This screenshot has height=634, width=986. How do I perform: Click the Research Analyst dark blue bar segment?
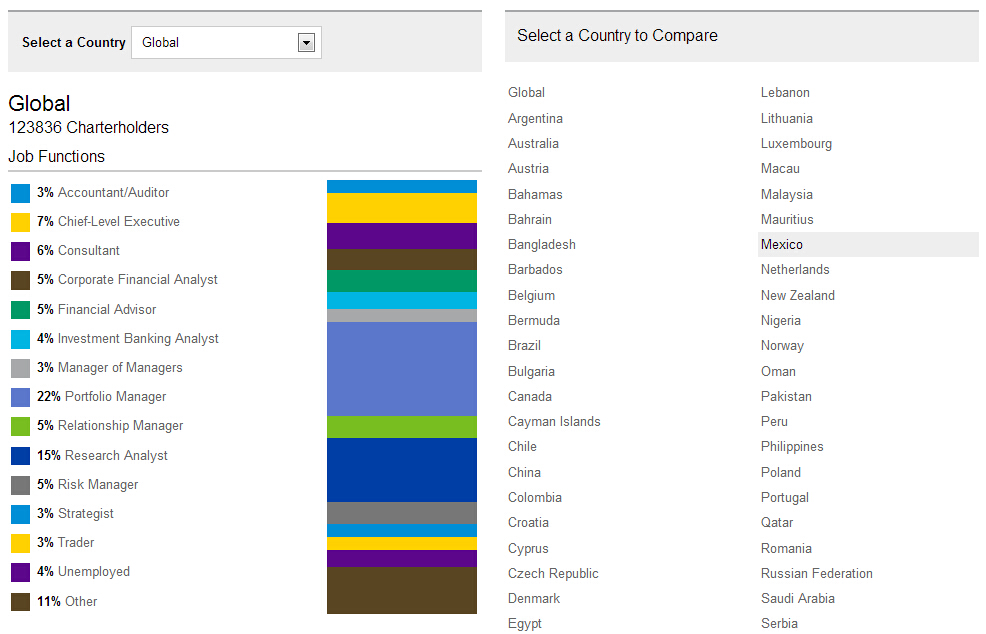tap(401, 470)
